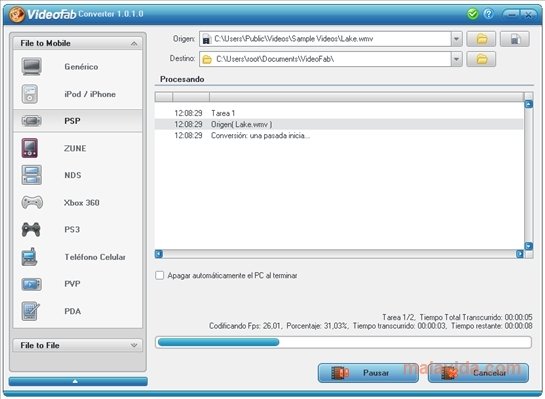Pick the Teléfono Celular phone icon
The height and width of the screenshot is (399, 545).
[30, 257]
